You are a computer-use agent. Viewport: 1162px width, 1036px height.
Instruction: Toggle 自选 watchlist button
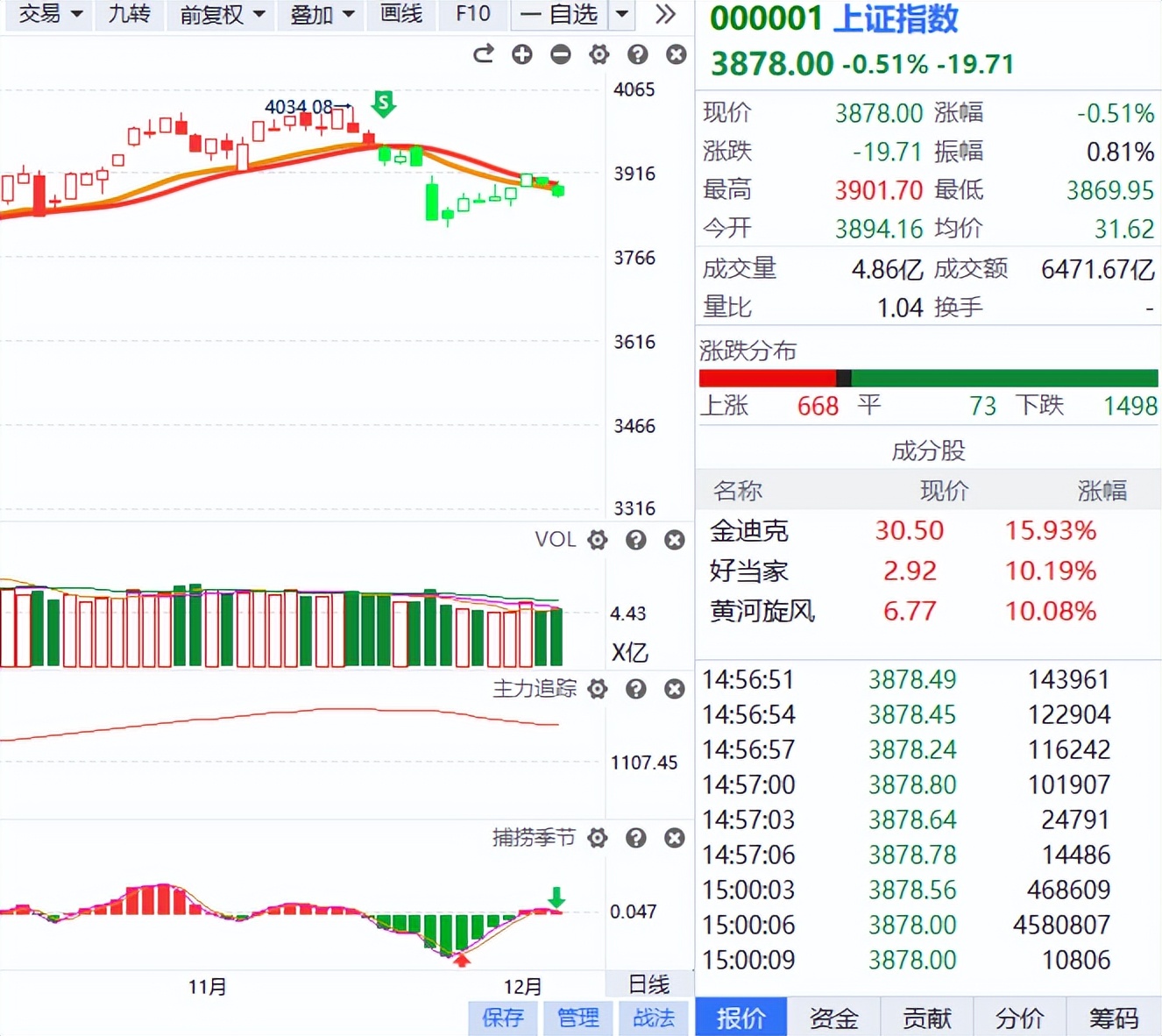point(560,15)
